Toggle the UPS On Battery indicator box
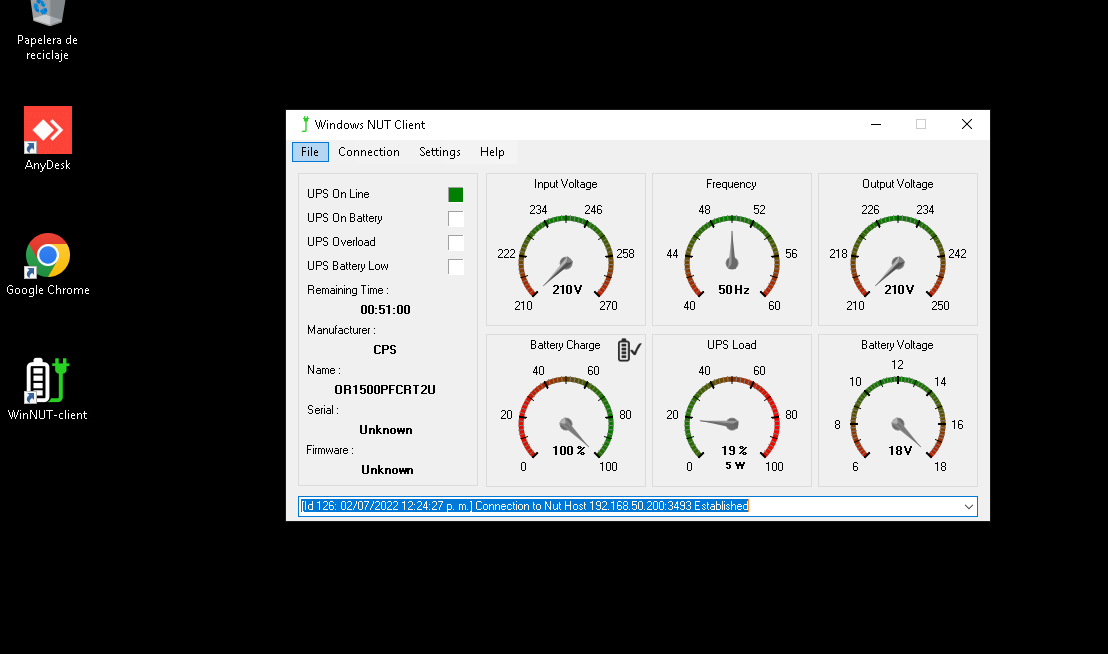This screenshot has width=1108, height=654. tap(455, 218)
